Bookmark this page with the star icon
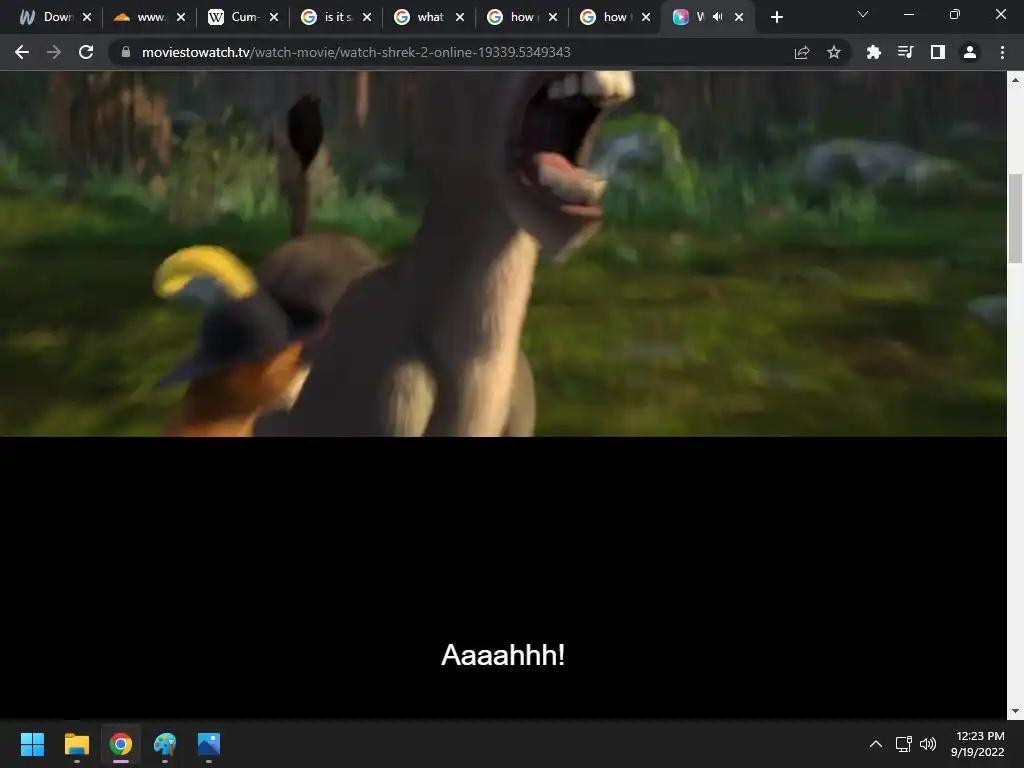The height and width of the screenshot is (768, 1024). pos(834,52)
